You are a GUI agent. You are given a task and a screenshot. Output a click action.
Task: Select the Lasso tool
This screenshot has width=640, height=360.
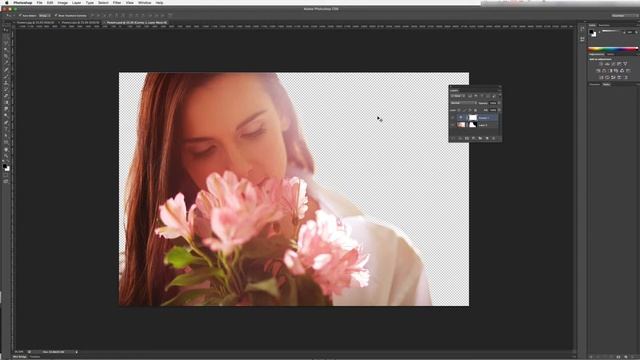(6, 42)
